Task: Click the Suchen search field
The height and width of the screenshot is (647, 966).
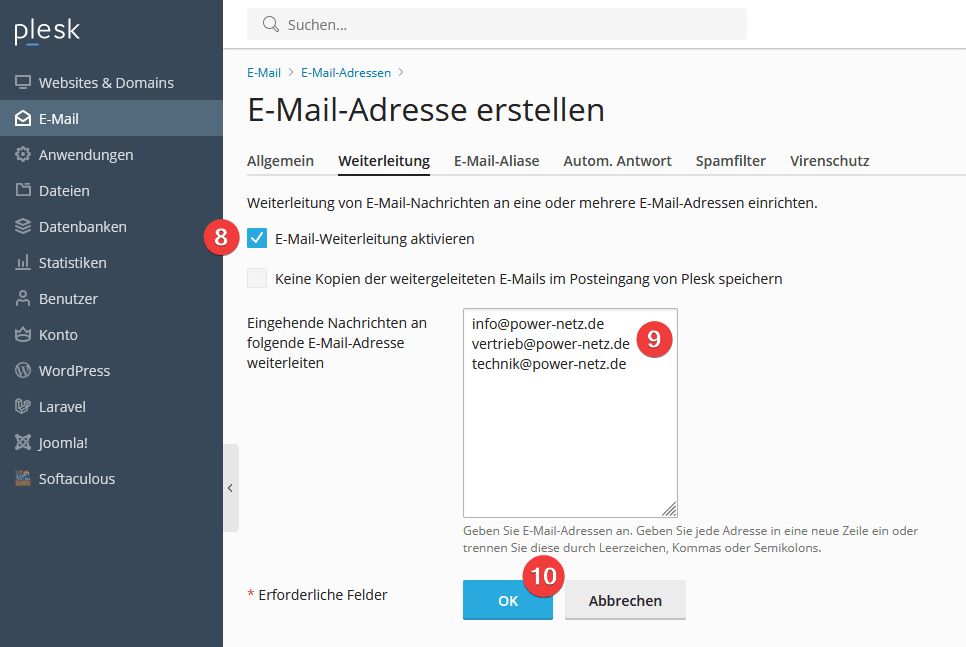Action: point(497,23)
